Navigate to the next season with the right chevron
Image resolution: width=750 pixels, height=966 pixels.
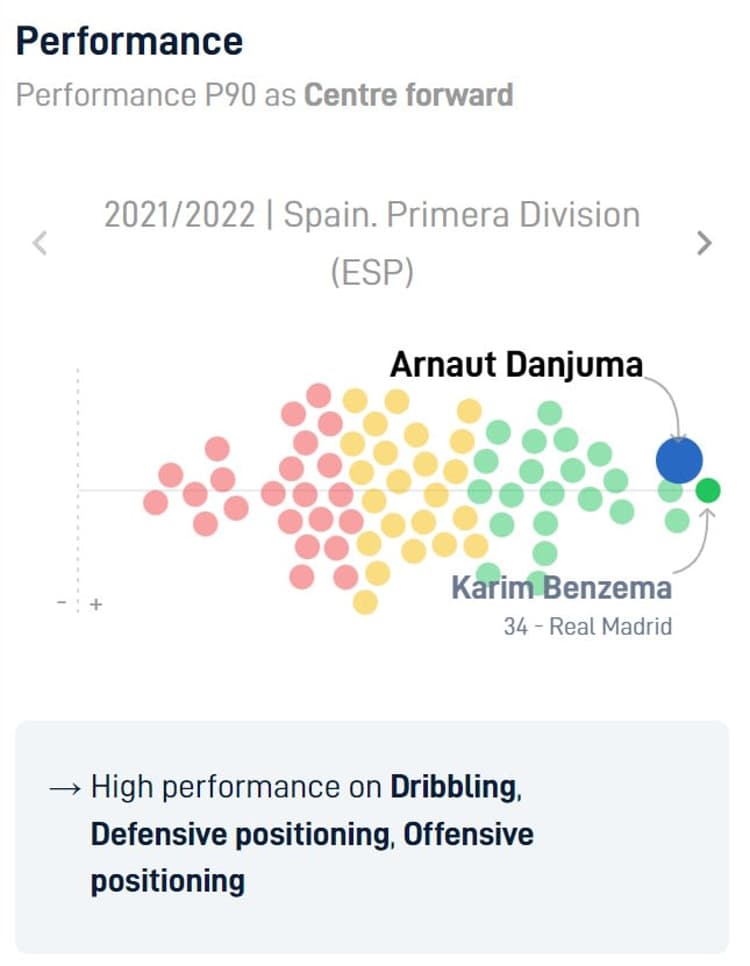tap(703, 242)
